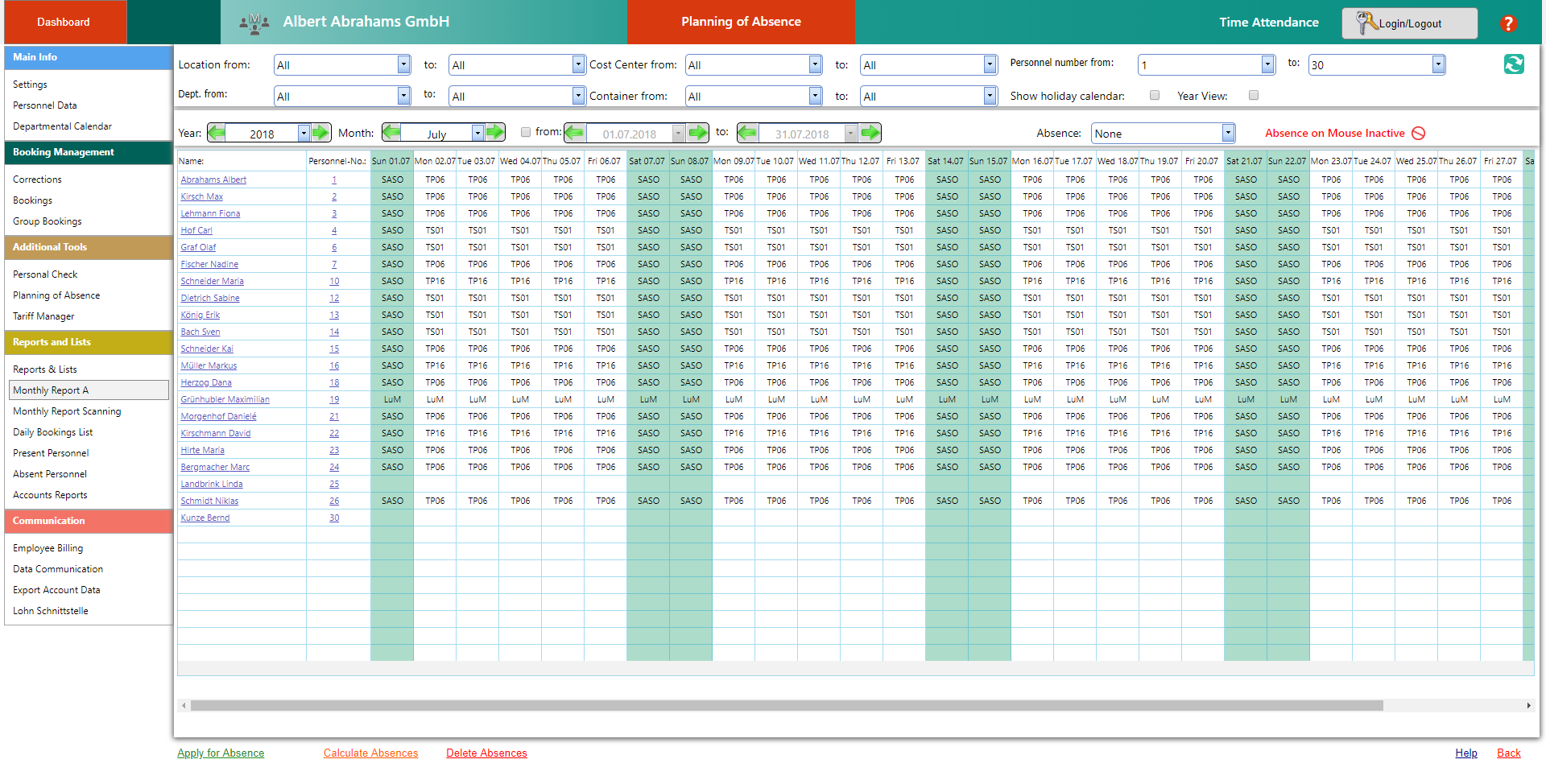Open Corrections under Booking Management
Screen dimensions: 1546x784
click(x=37, y=179)
